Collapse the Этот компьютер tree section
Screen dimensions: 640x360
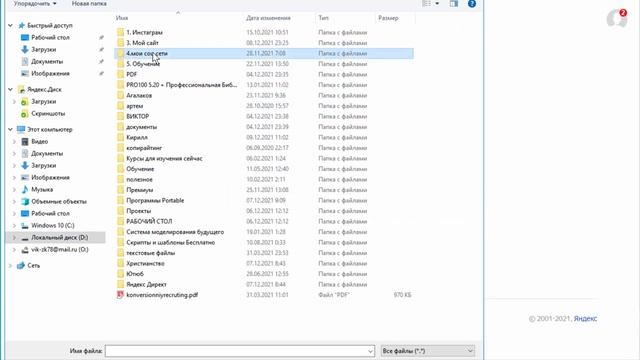point(11,129)
